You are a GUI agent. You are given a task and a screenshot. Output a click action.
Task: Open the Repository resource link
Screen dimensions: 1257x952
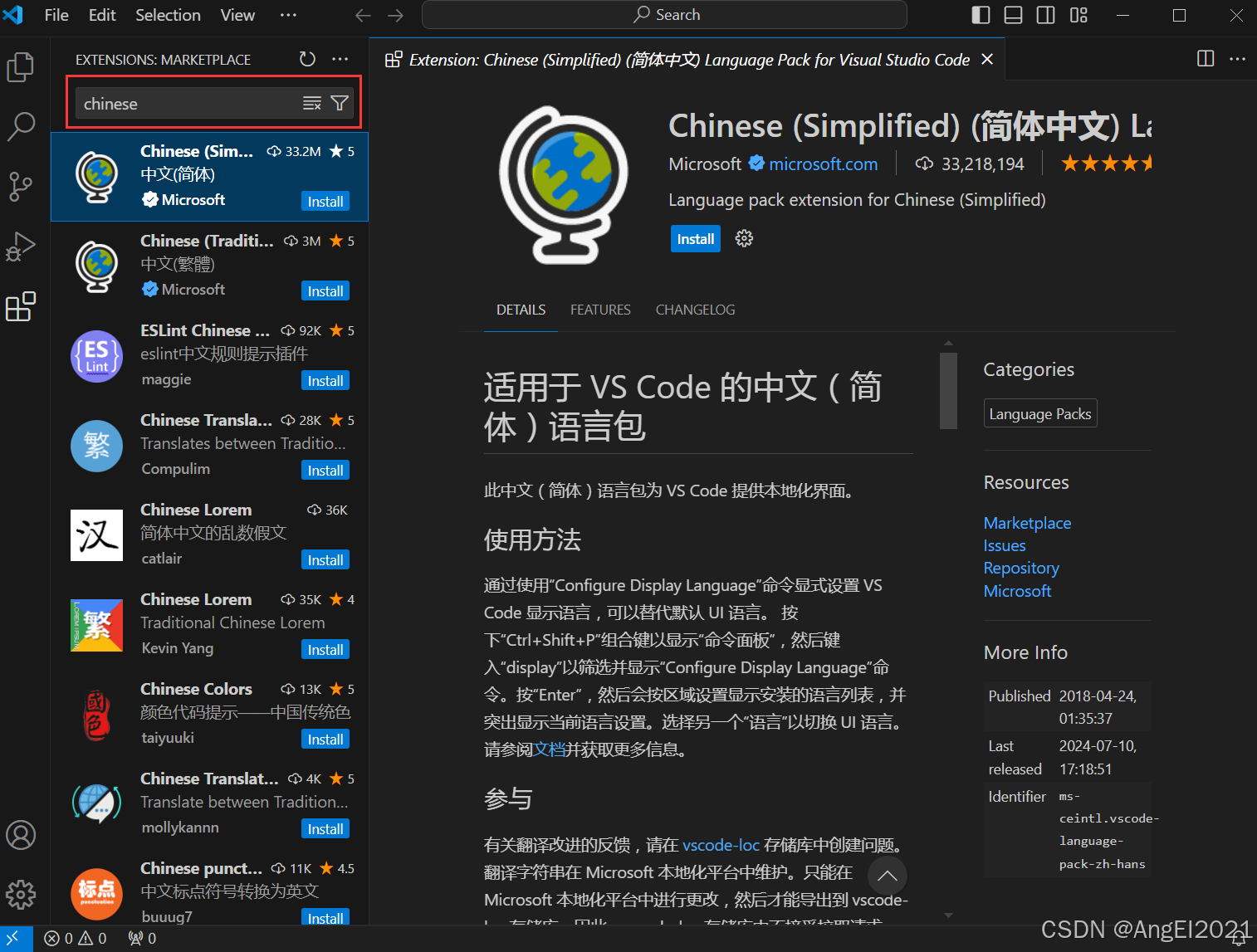1021,568
